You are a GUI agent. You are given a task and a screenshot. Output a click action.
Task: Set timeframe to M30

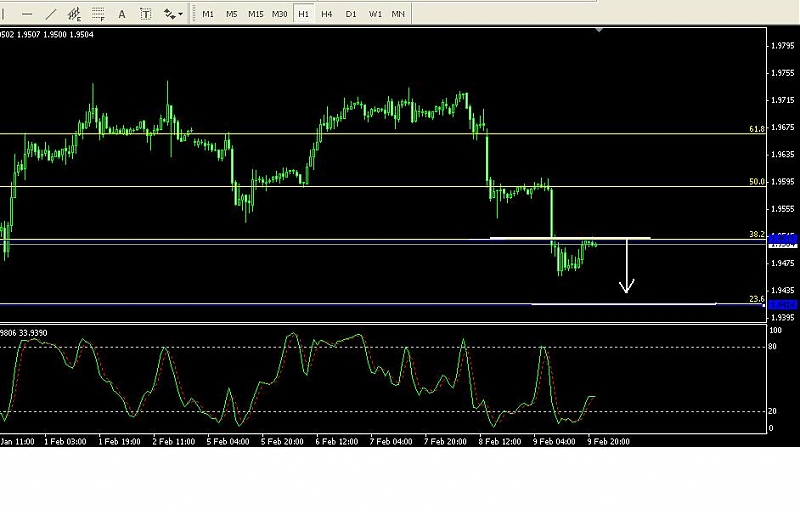pyautogui.click(x=280, y=14)
